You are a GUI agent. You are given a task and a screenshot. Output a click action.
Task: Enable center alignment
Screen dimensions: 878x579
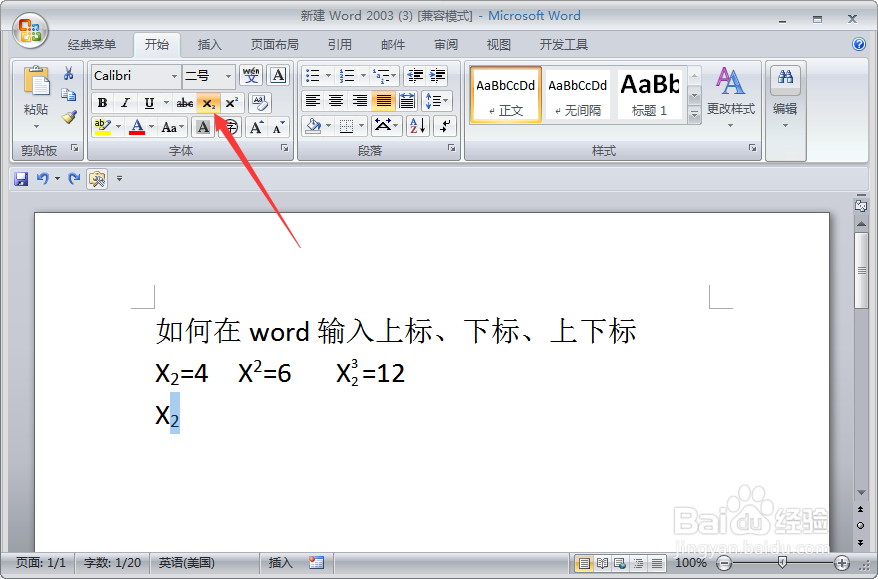(335, 100)
